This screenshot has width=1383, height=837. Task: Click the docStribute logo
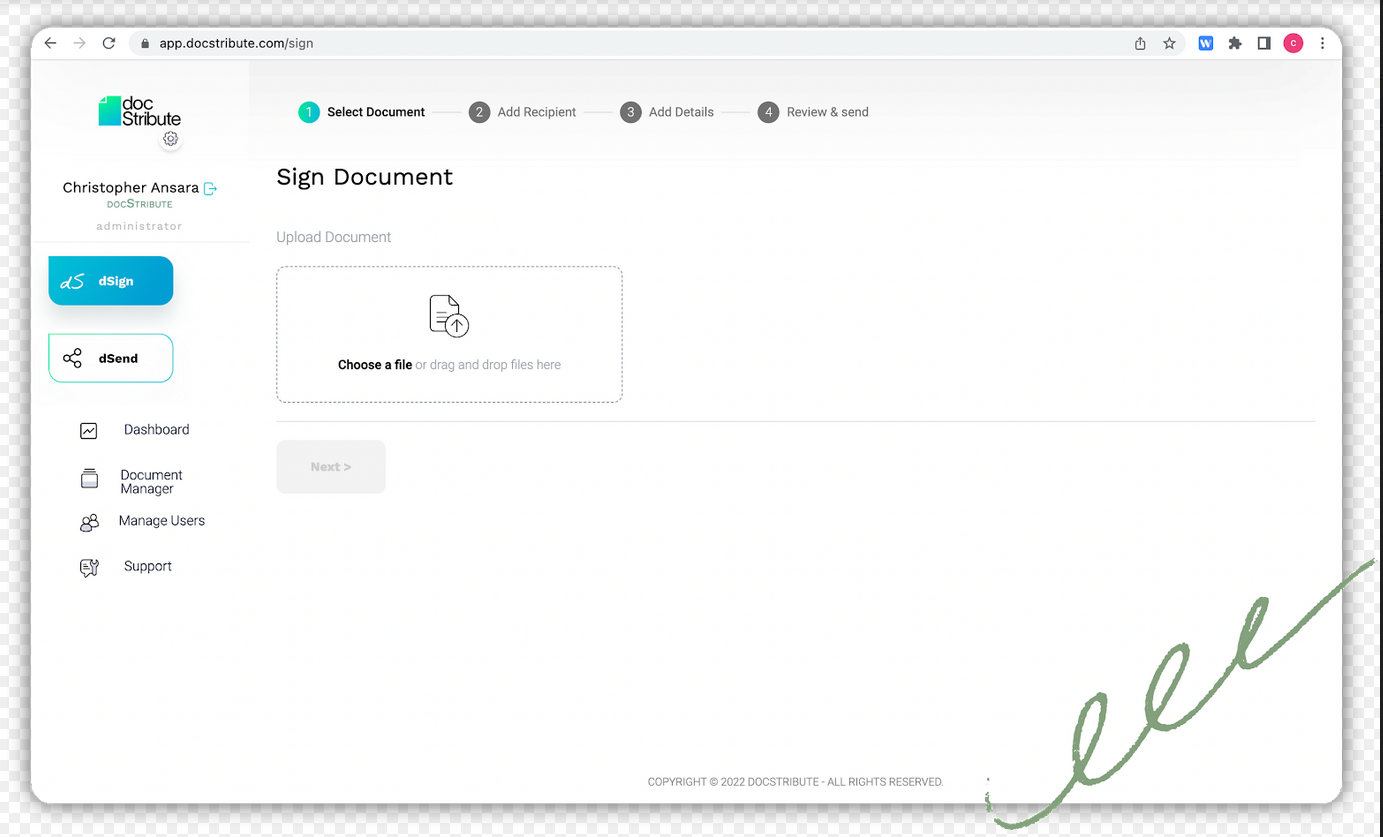click(139, 111)
